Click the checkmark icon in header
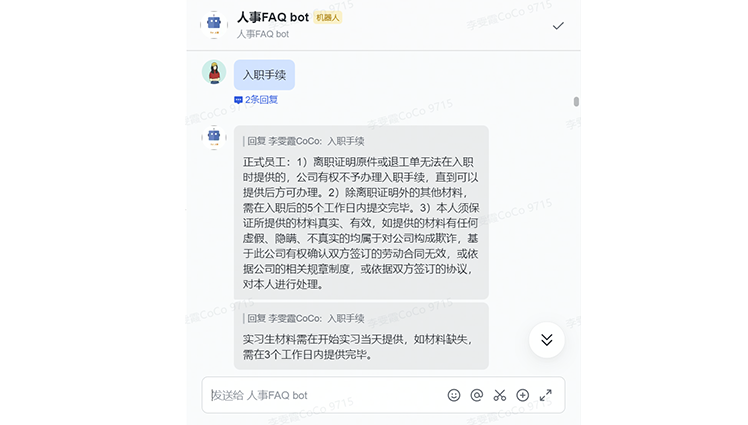Image resolution: width=748 pixels, height=425 pixels. 558,26
